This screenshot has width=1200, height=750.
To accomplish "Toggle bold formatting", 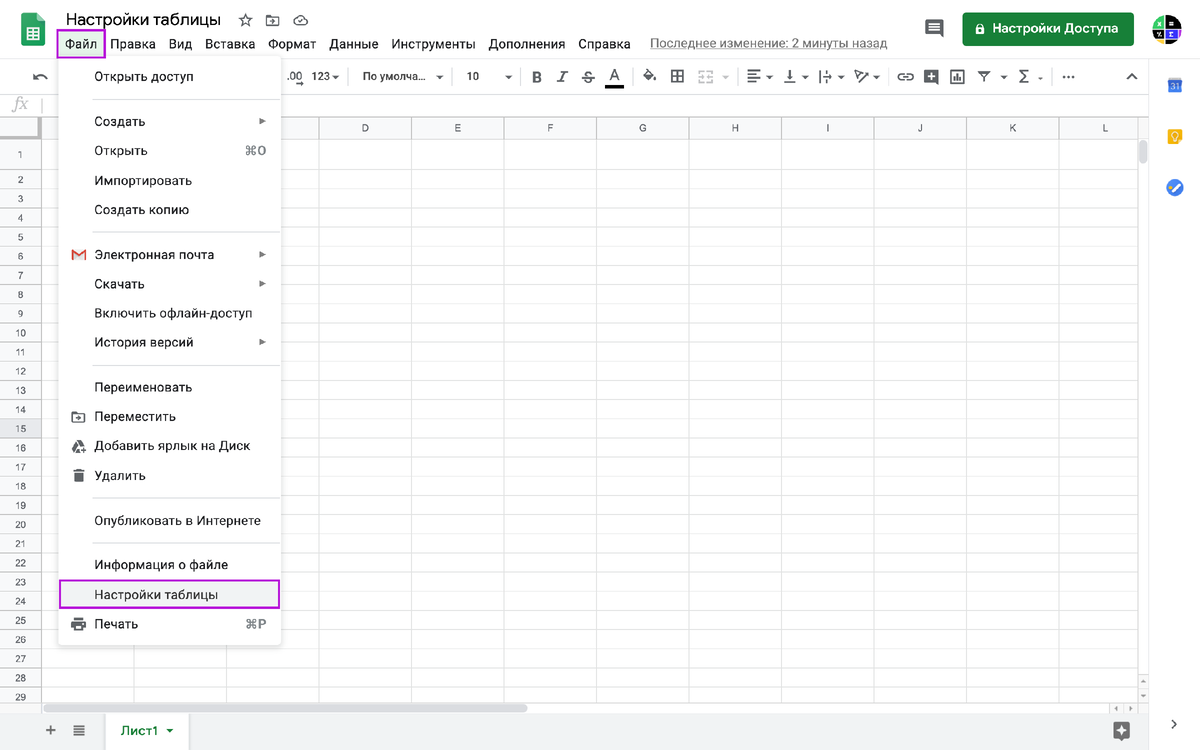I will pyautogui.click(x=537, y=77).
